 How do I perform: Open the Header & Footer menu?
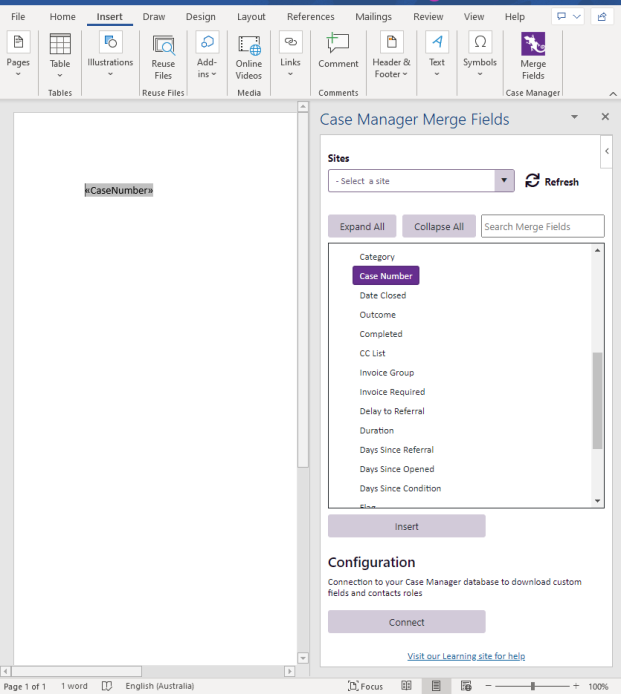point(391,54)
